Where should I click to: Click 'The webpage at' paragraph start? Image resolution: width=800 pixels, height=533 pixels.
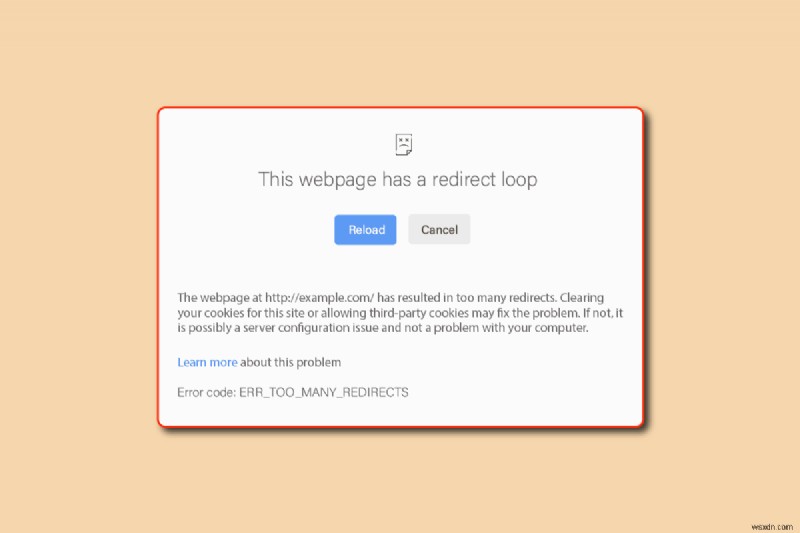tap(219, 298)
